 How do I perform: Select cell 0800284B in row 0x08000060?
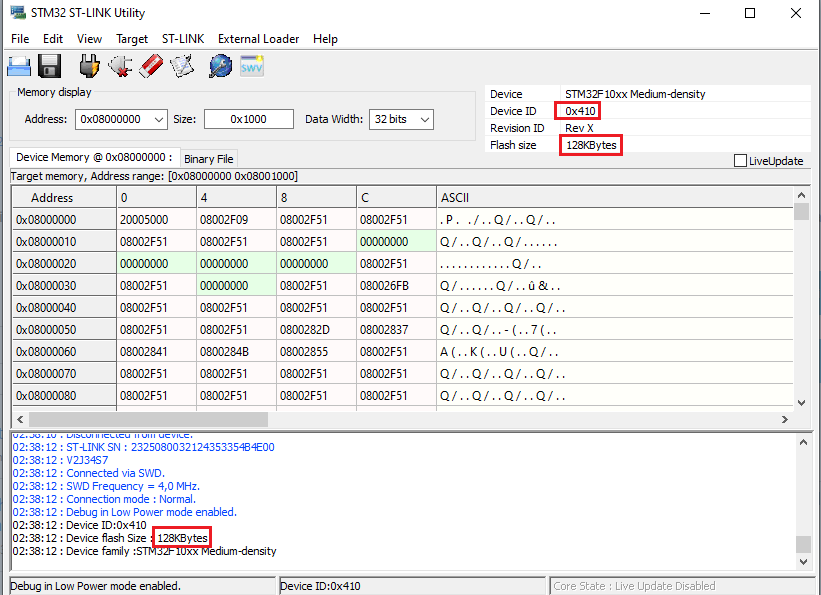coord(237,352)
